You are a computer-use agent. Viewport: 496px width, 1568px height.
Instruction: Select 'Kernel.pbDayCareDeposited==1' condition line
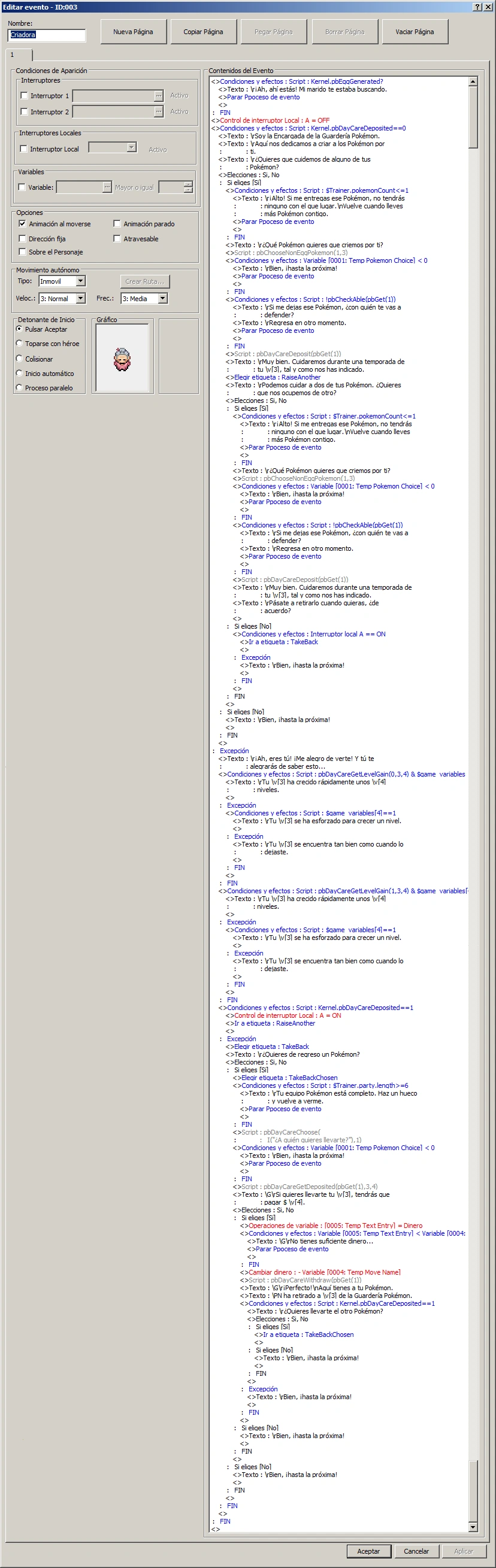(316, 1008)
